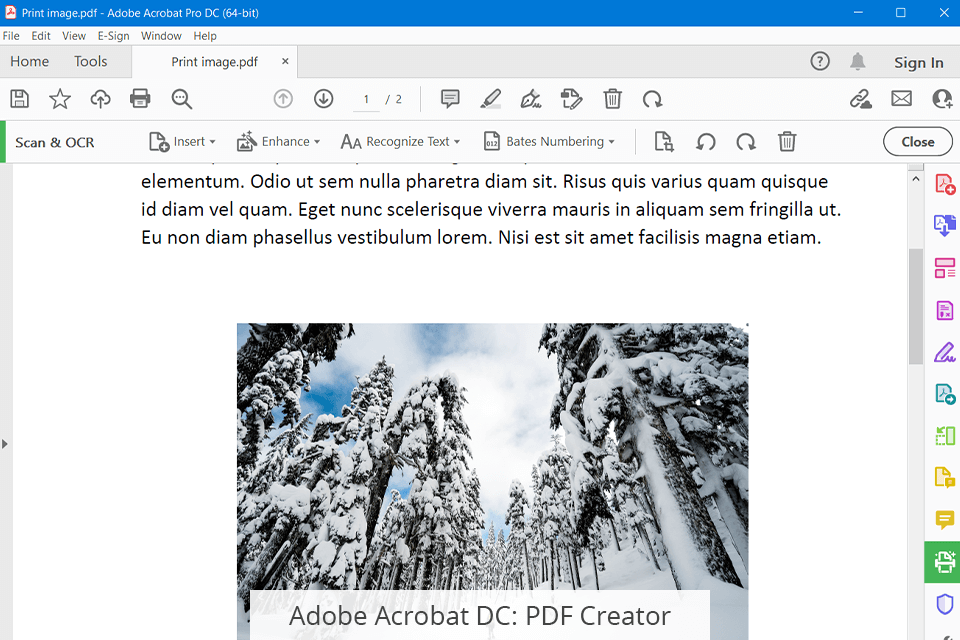The image size is (960, 640).
Task: Switch to the Tools tab
Action: 91,61
